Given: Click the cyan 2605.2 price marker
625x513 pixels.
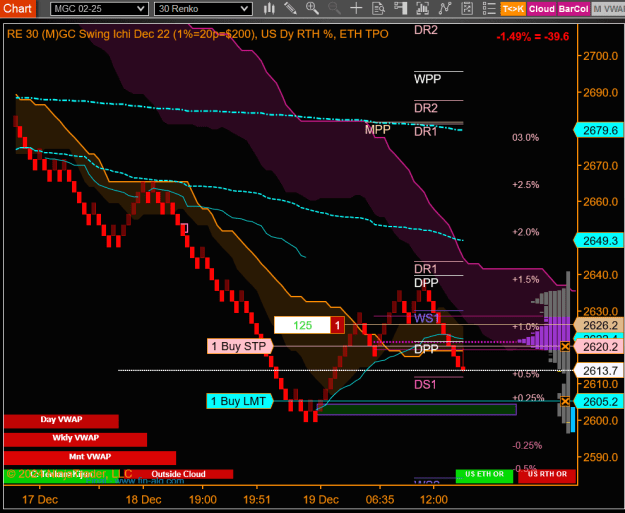Looking at the screenshot, I should coord(599,402).
